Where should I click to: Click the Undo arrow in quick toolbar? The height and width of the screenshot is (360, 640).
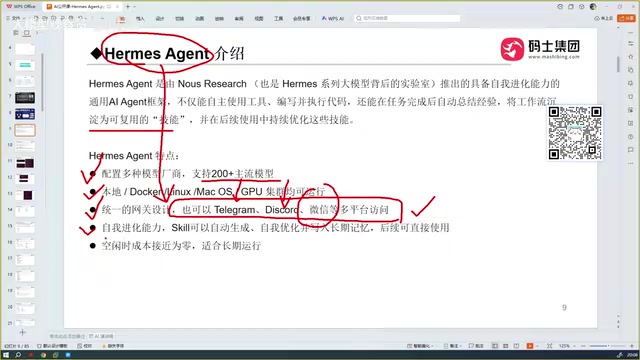[x=81, y=18]
